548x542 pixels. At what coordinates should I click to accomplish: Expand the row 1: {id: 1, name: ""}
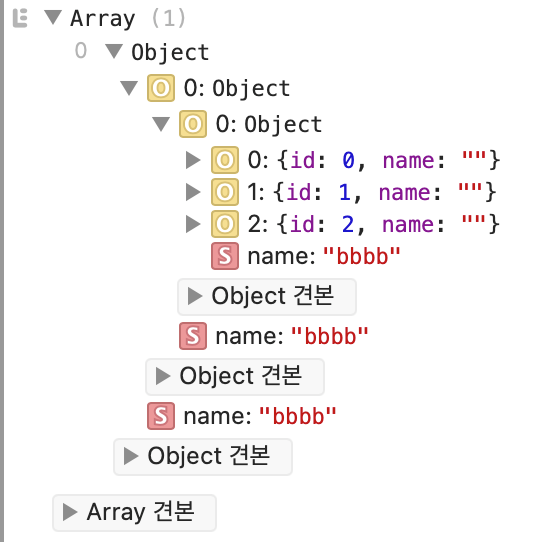click(x=193, y=192)
